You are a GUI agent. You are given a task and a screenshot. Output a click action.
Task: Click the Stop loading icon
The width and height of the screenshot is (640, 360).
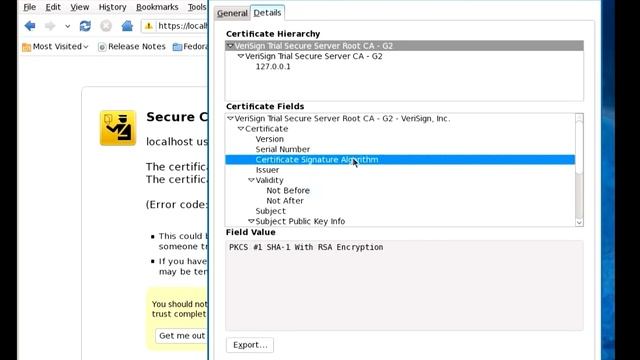click(x=106, y=26)
